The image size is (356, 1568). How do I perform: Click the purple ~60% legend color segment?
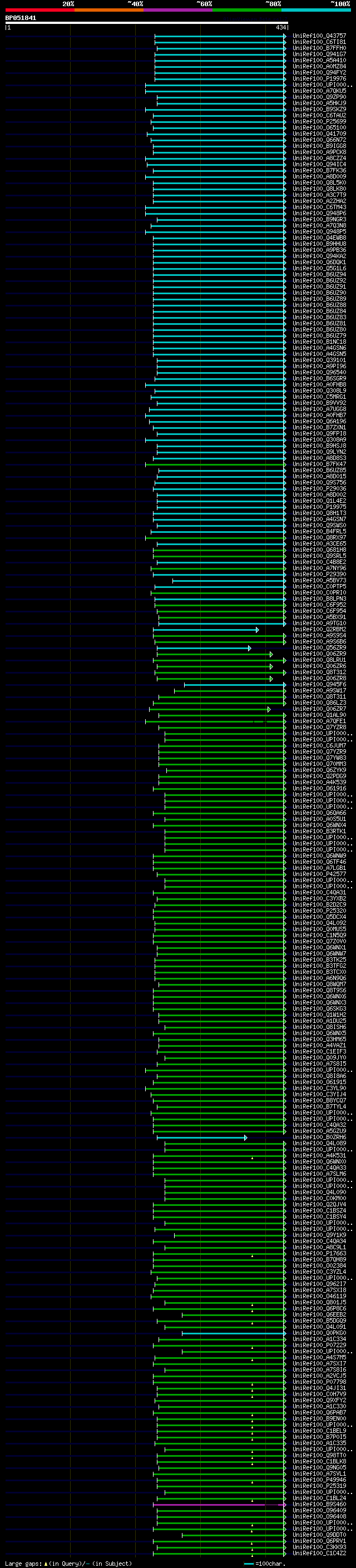[x=179, y=10]
